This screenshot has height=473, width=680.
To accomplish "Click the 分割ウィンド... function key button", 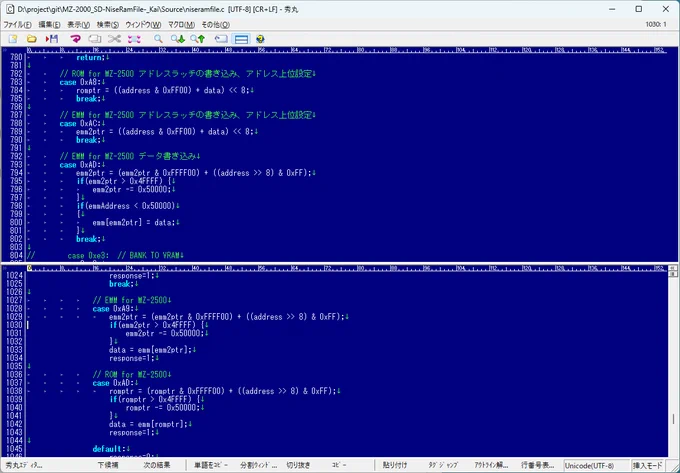I will (x=258, y=465).
